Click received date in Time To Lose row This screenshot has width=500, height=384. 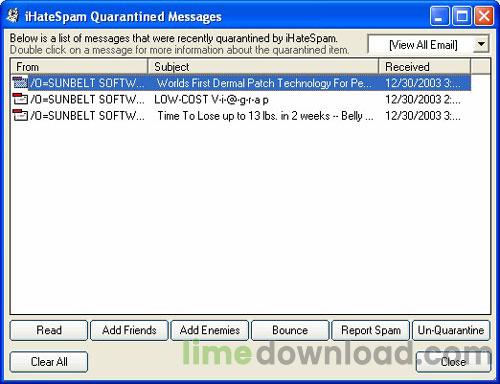pos(423,116)
